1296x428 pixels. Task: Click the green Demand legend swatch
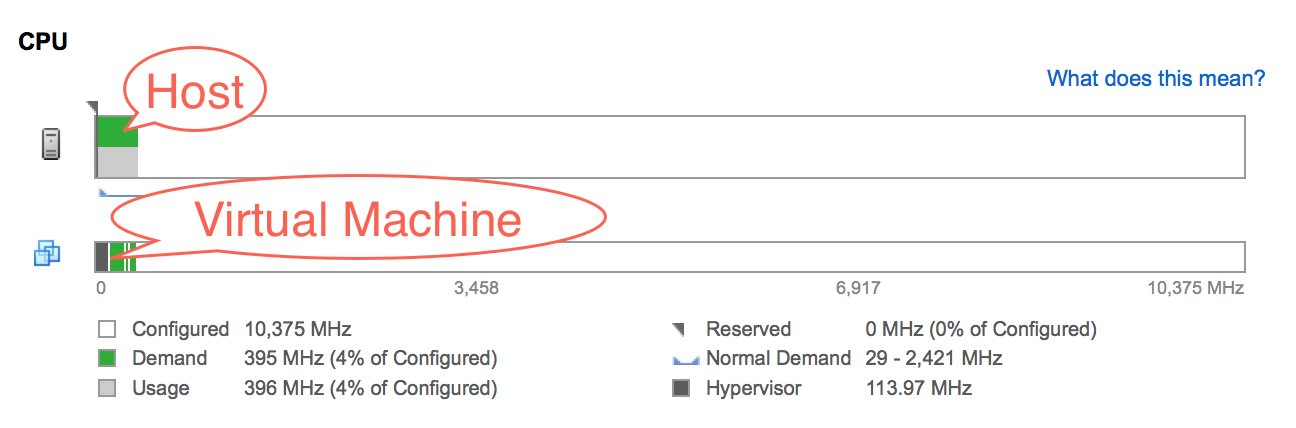(107, 358)
